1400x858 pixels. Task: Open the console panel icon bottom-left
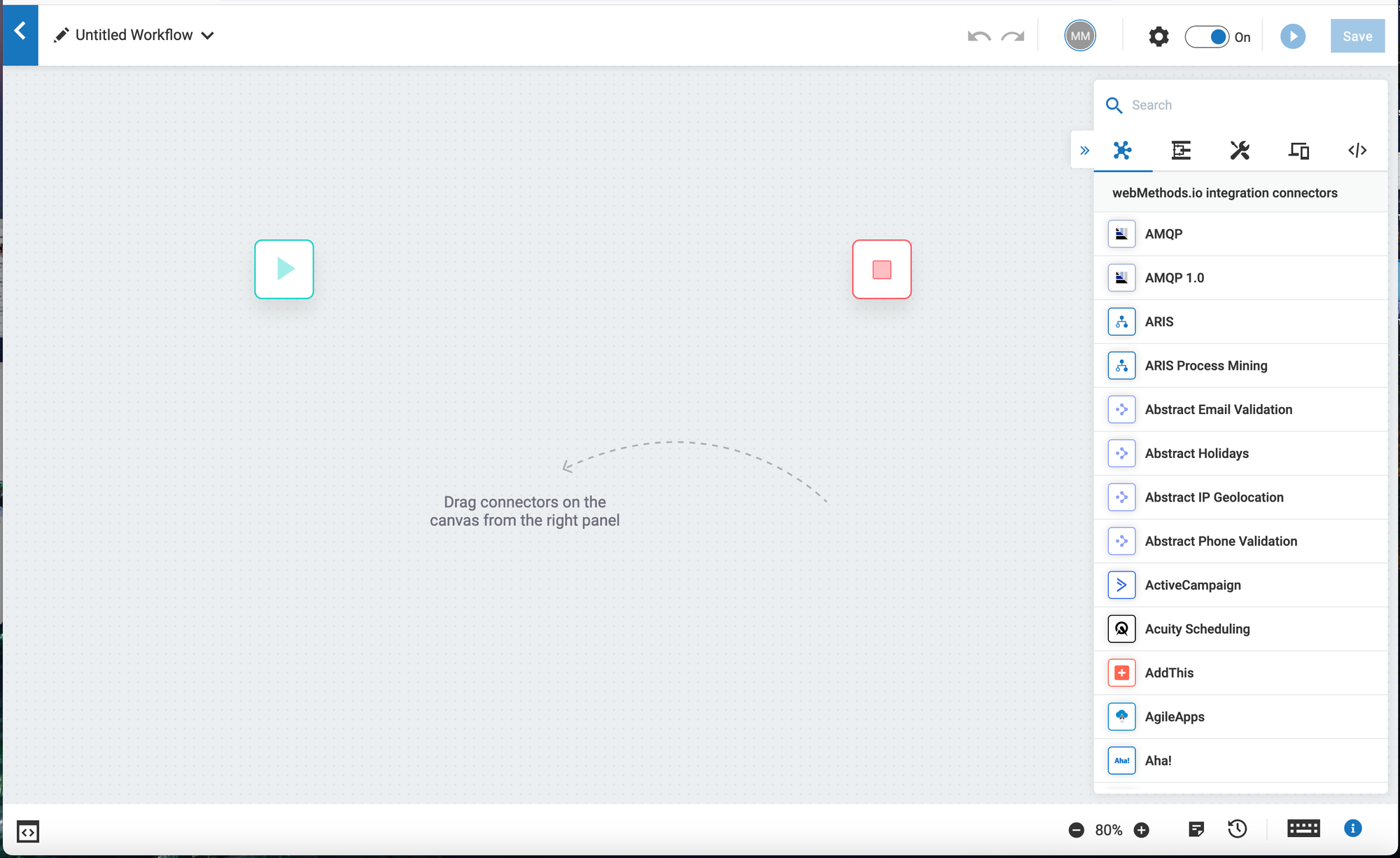click(28, 831)
